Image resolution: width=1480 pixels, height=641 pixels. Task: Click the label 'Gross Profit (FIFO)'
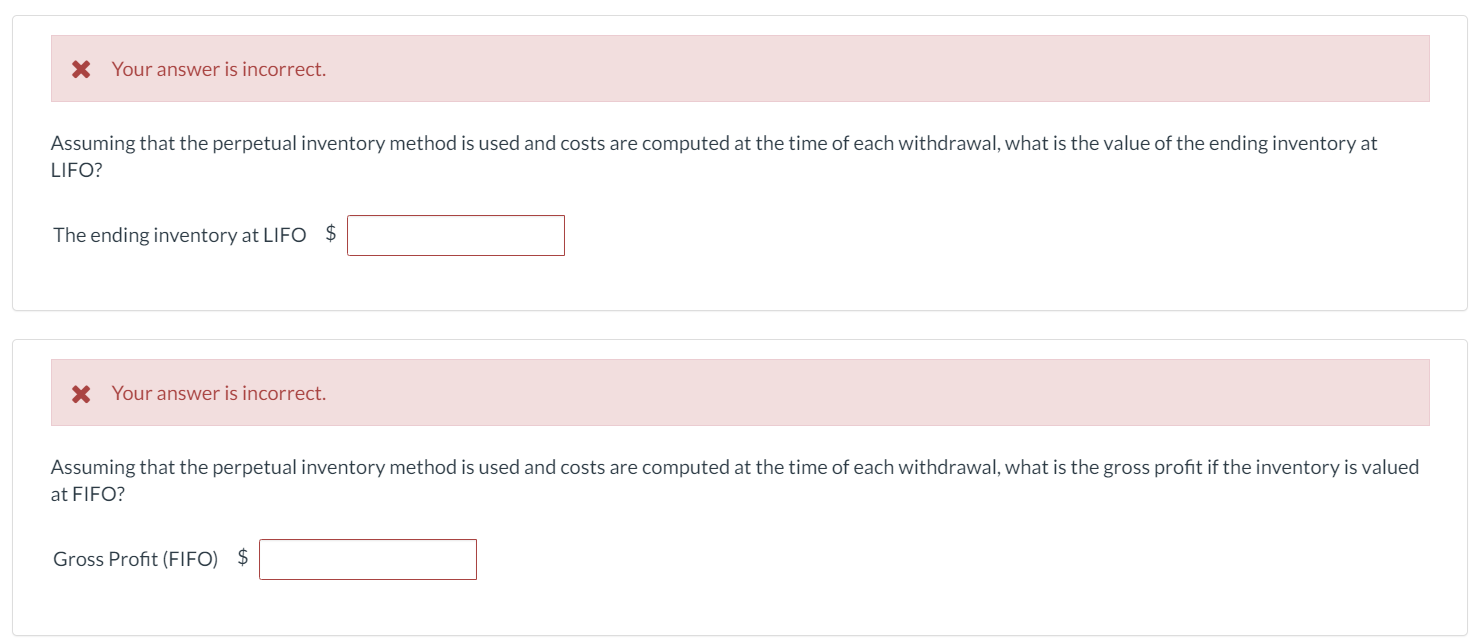(137, 558)
